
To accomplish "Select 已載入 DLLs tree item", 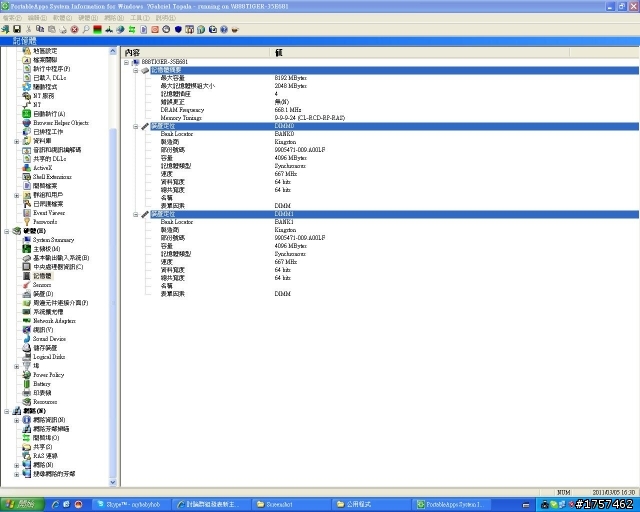I will coord(49,78).
